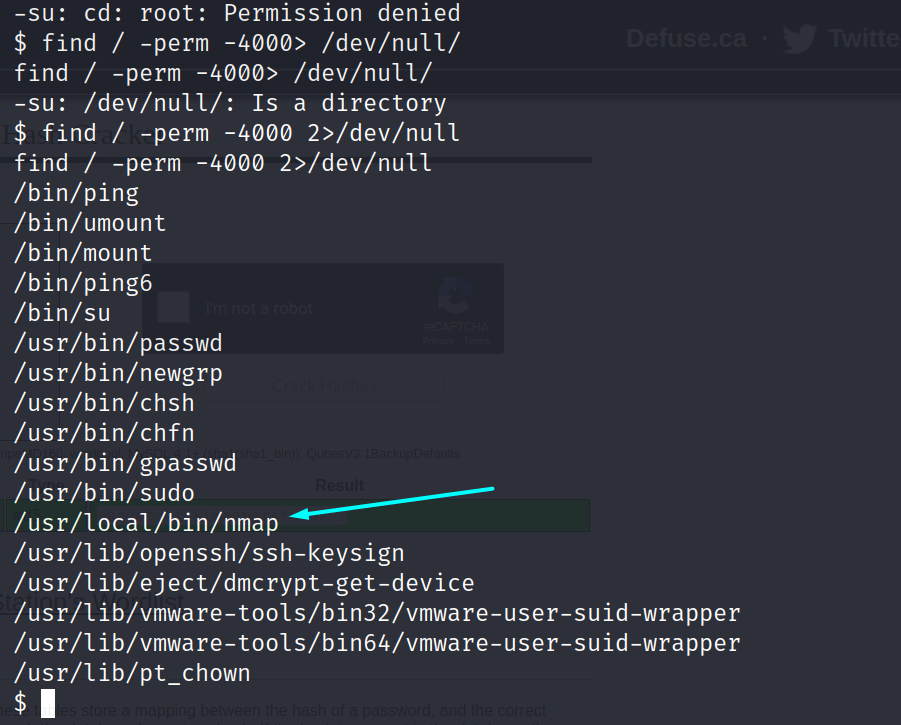The image size is (901, 725).
Task: Click the /bin/ping6 output line
Action: pyautogui.click(x=83, y=283)
